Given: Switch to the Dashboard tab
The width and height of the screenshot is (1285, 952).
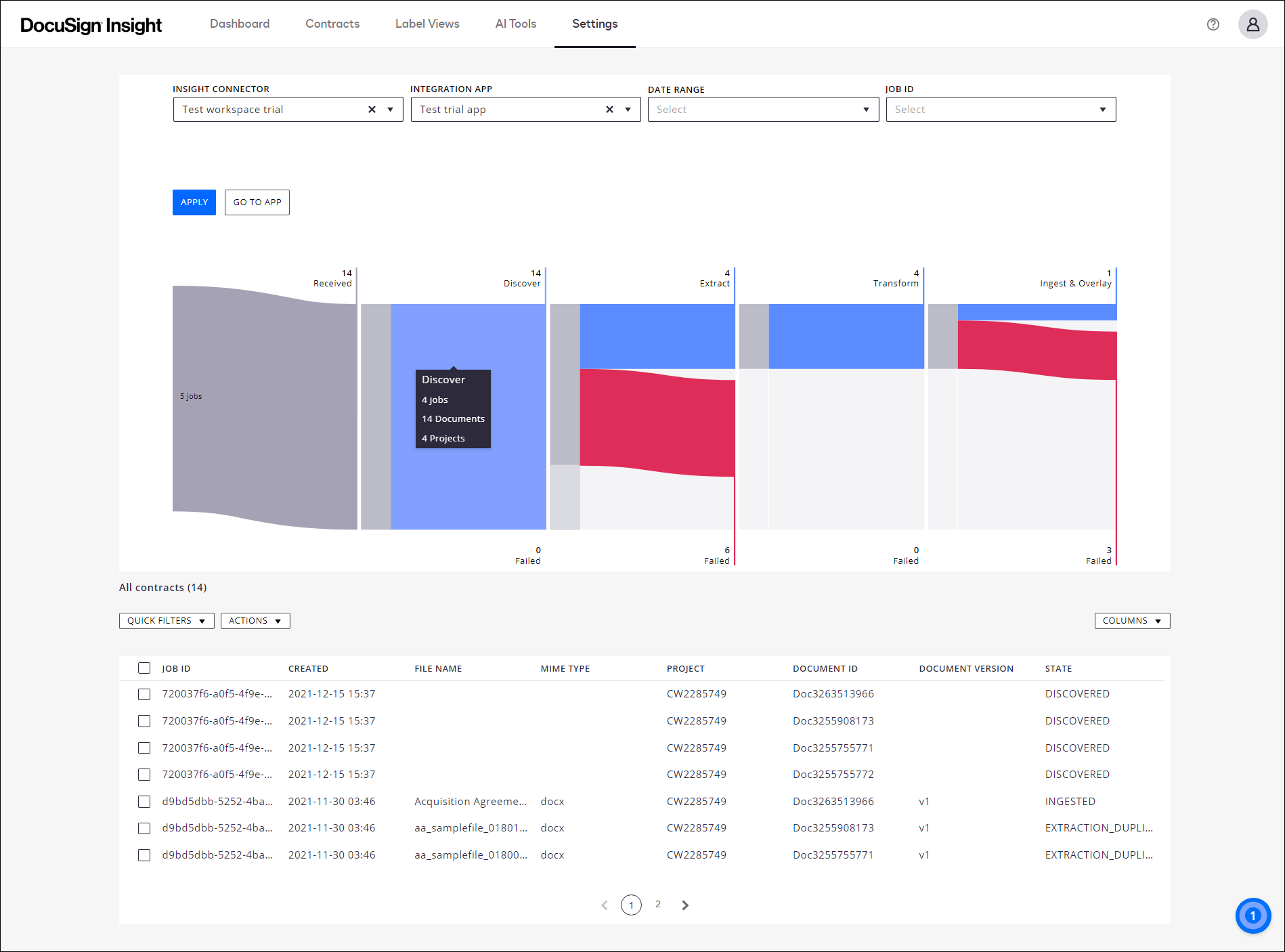Looking at the screenshot, I should point(240,24).
